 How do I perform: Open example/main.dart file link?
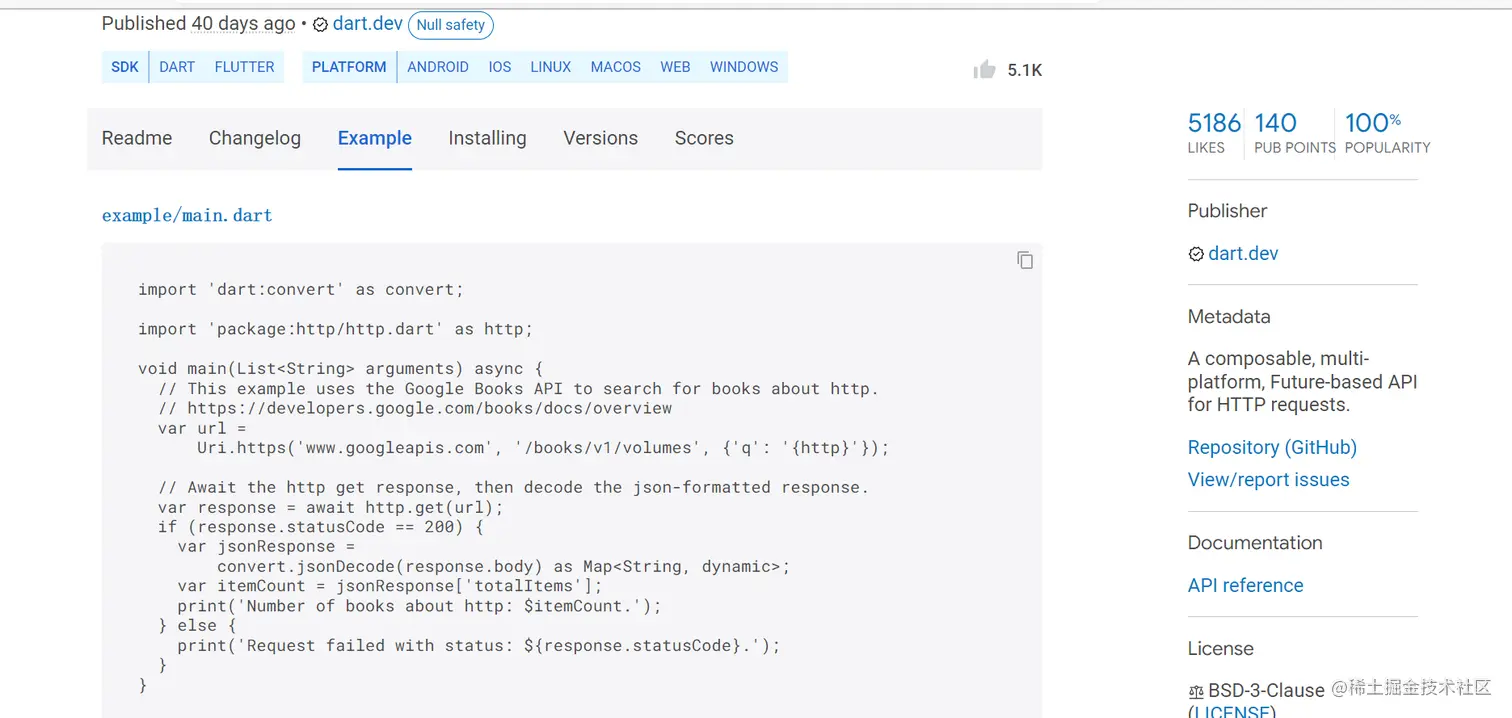click(x=187, y=215)
